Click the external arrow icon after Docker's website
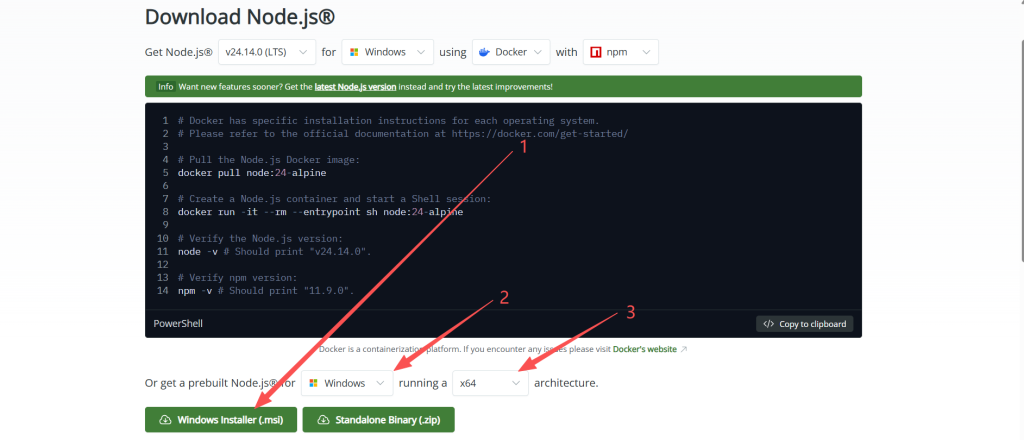Screen dimensions: 1024x440 [x=684, y=349]
